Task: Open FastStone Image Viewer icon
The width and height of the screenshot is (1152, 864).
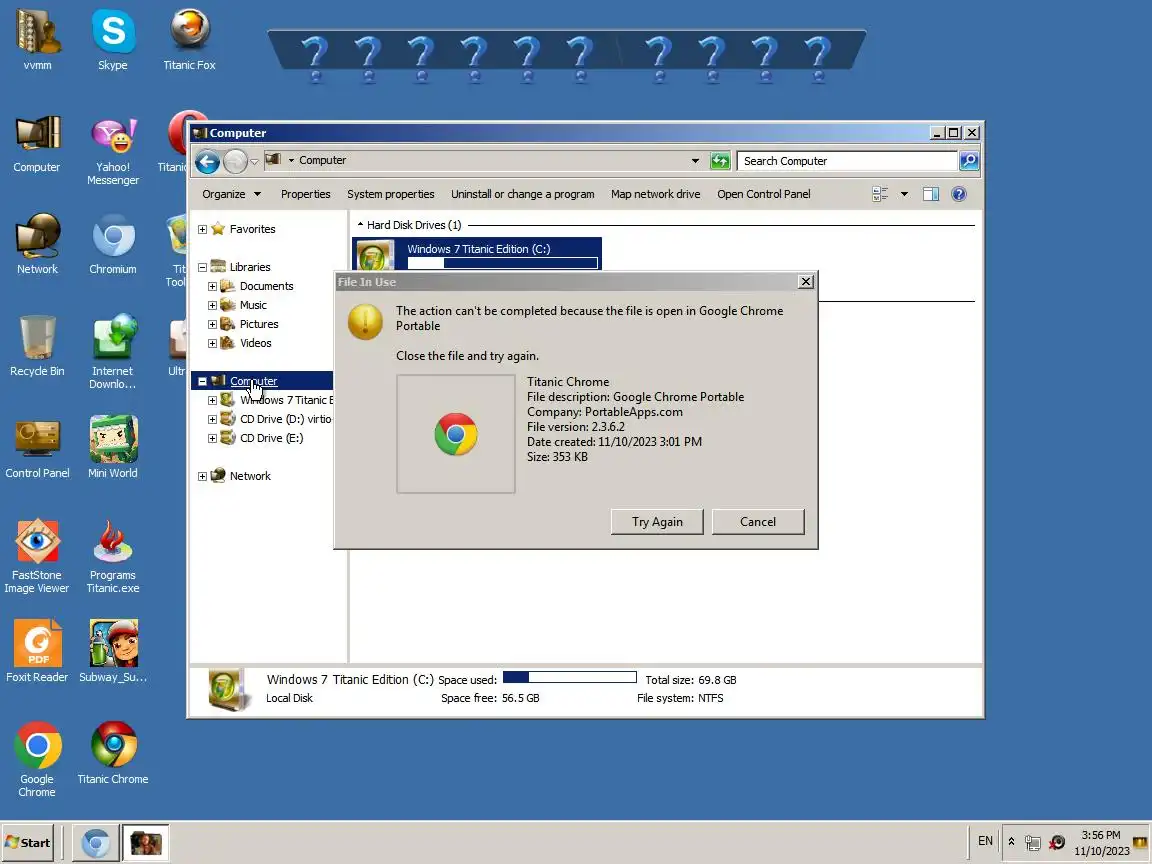Action: click(x=37, y=556)
